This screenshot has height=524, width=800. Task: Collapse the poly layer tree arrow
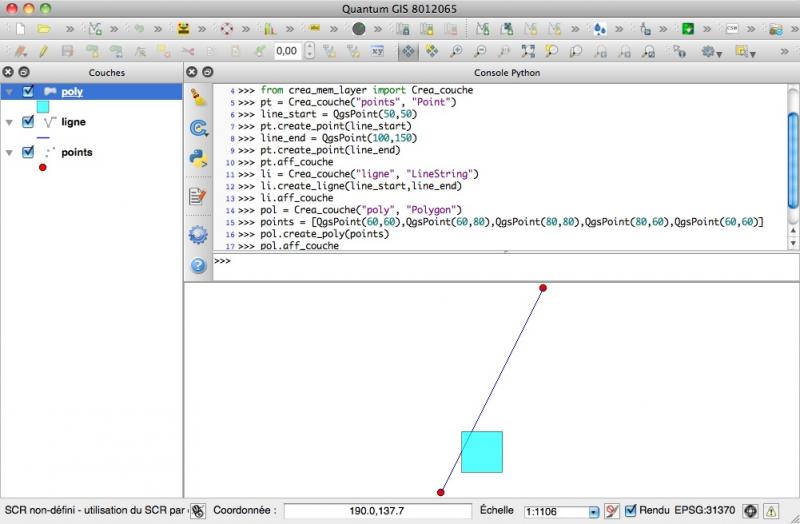9,92
